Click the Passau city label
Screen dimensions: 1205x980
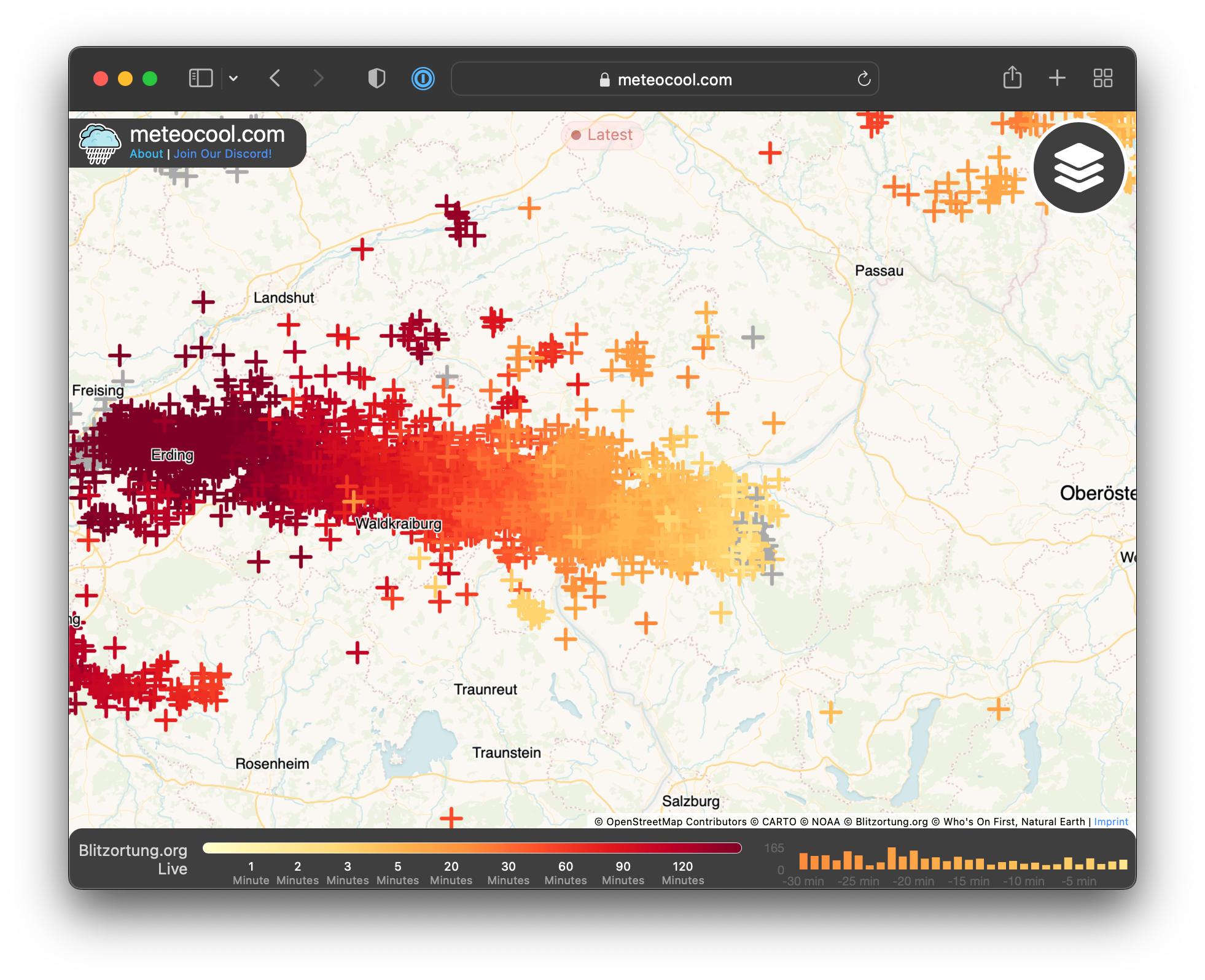tap(879, 271)
